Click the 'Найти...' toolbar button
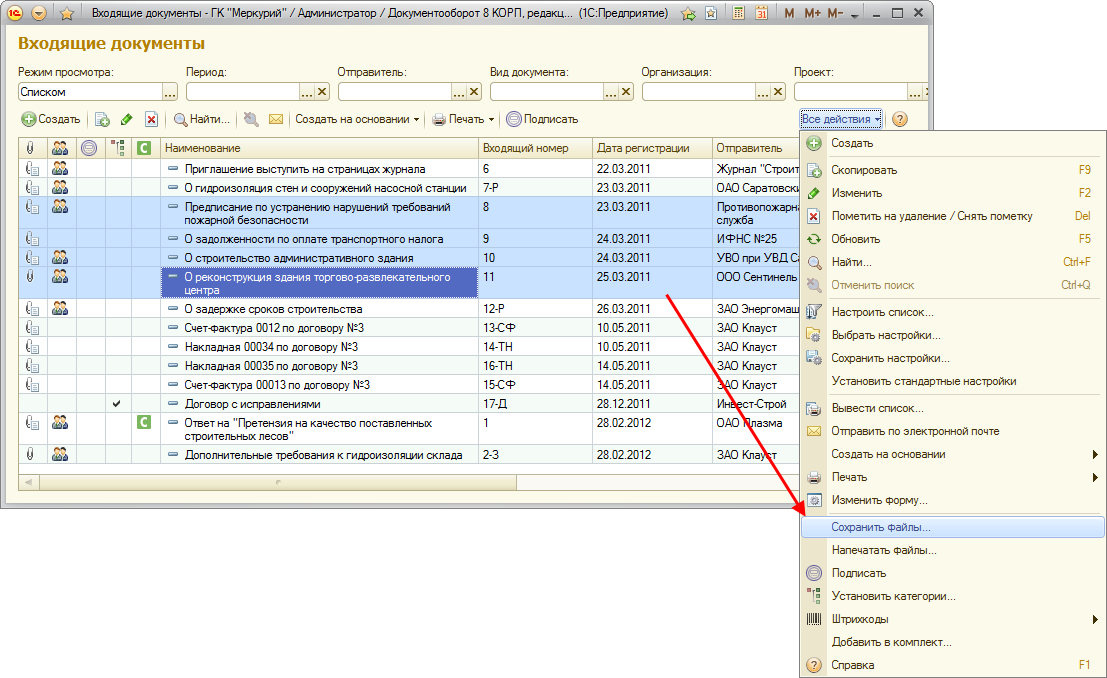Viewport: 1107px width, 678px height. pos(201,119)
